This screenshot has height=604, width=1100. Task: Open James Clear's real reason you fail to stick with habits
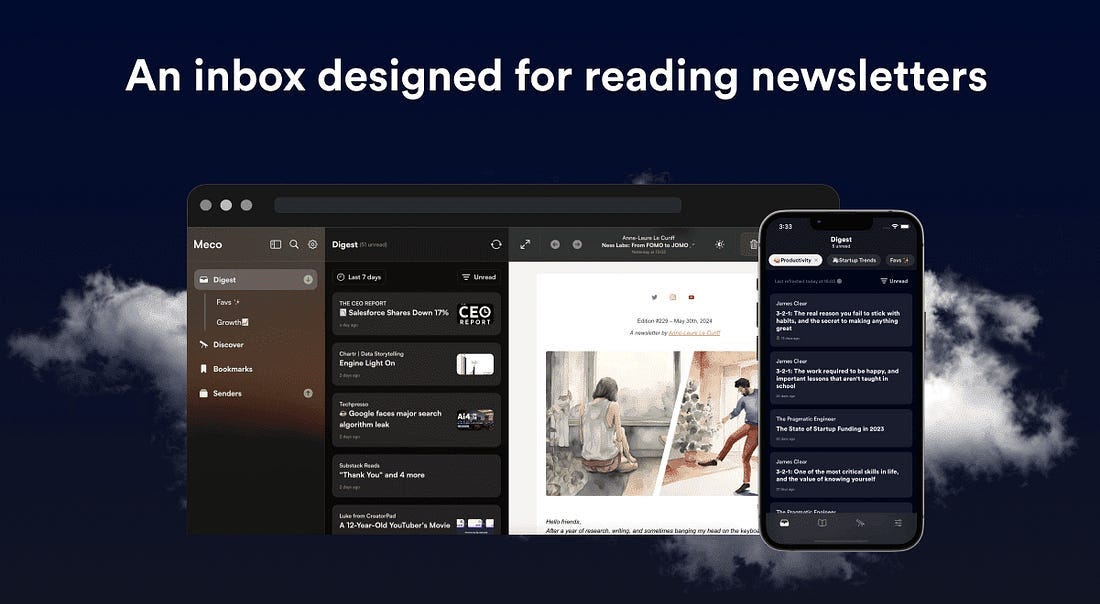tap(841, 320)
